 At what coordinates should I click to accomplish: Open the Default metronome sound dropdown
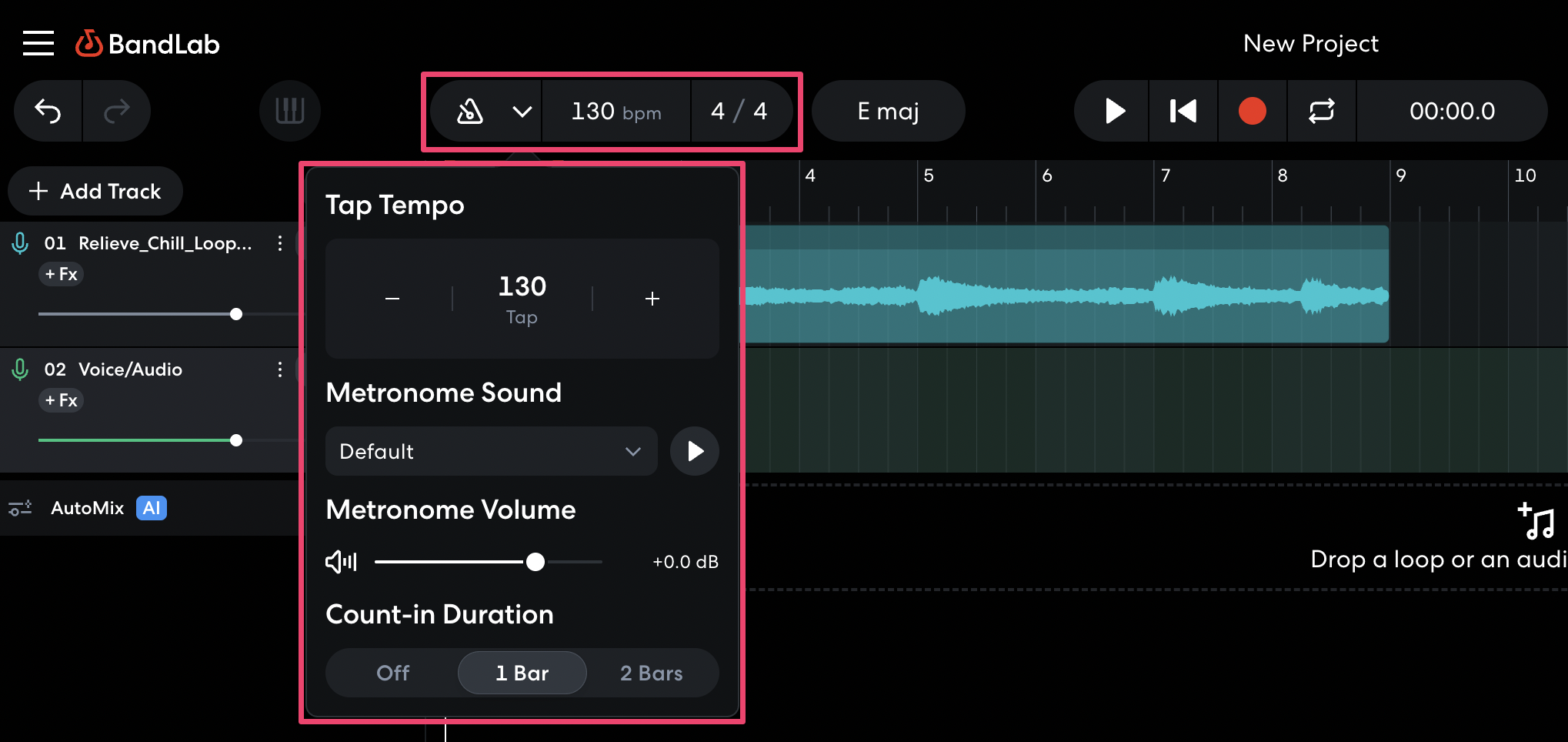click(x=491, y=451)
